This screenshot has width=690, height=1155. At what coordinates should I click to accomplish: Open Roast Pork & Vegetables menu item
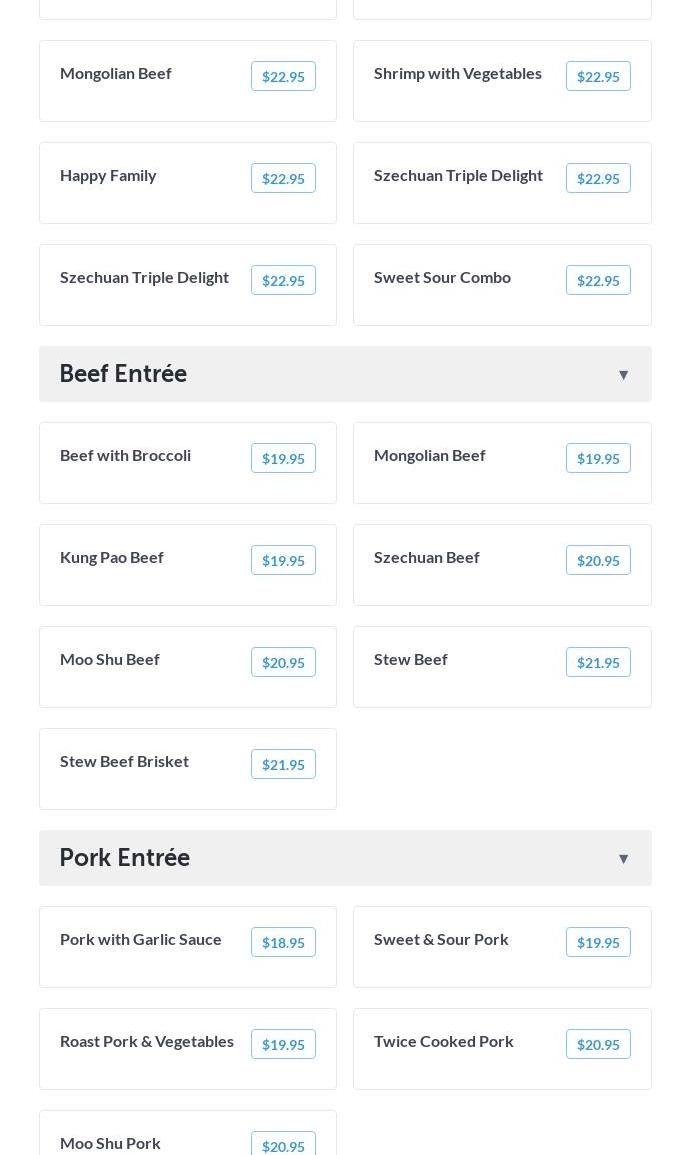coord(147,1042)
